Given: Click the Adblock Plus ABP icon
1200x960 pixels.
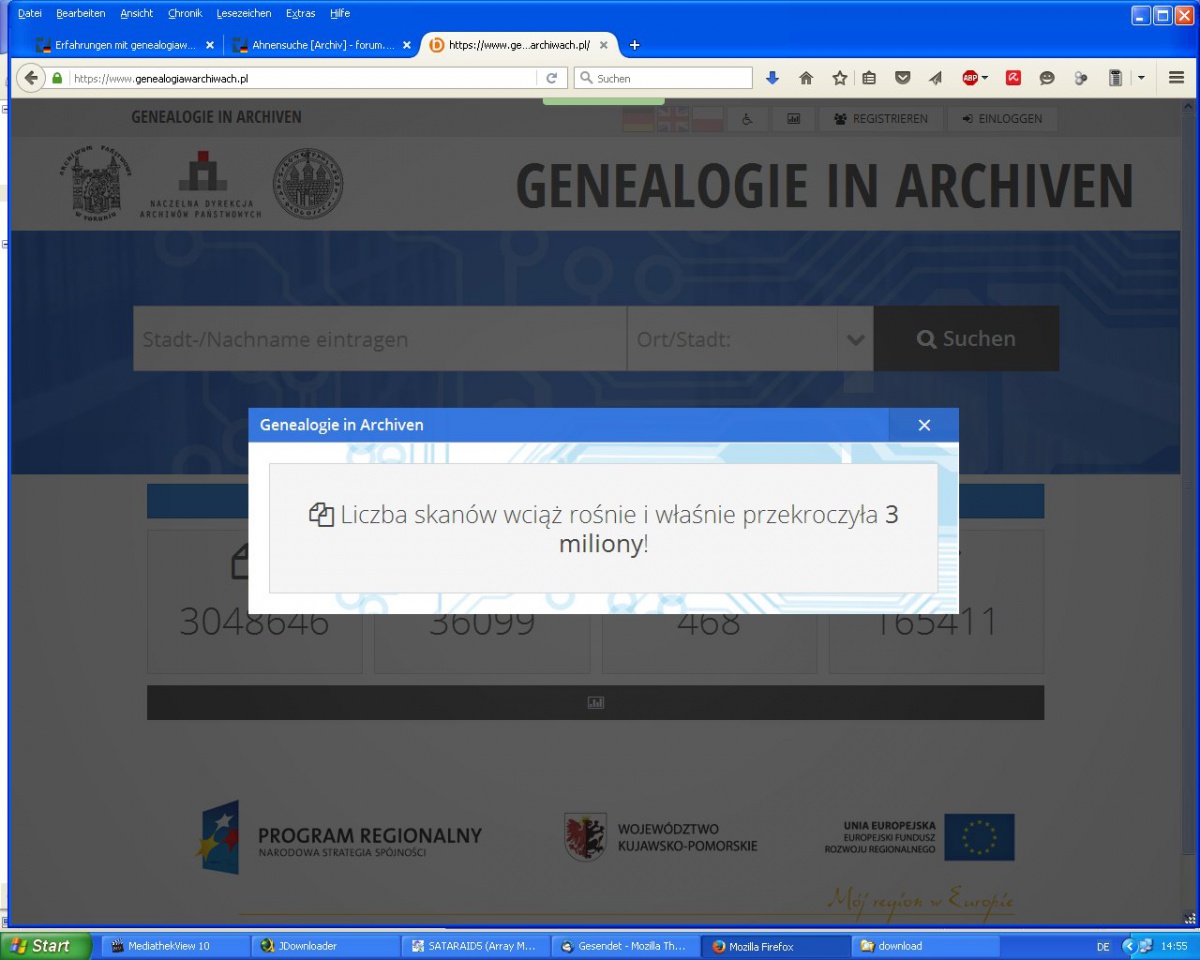Looking at the screenshot, I should tap(969, 78).
